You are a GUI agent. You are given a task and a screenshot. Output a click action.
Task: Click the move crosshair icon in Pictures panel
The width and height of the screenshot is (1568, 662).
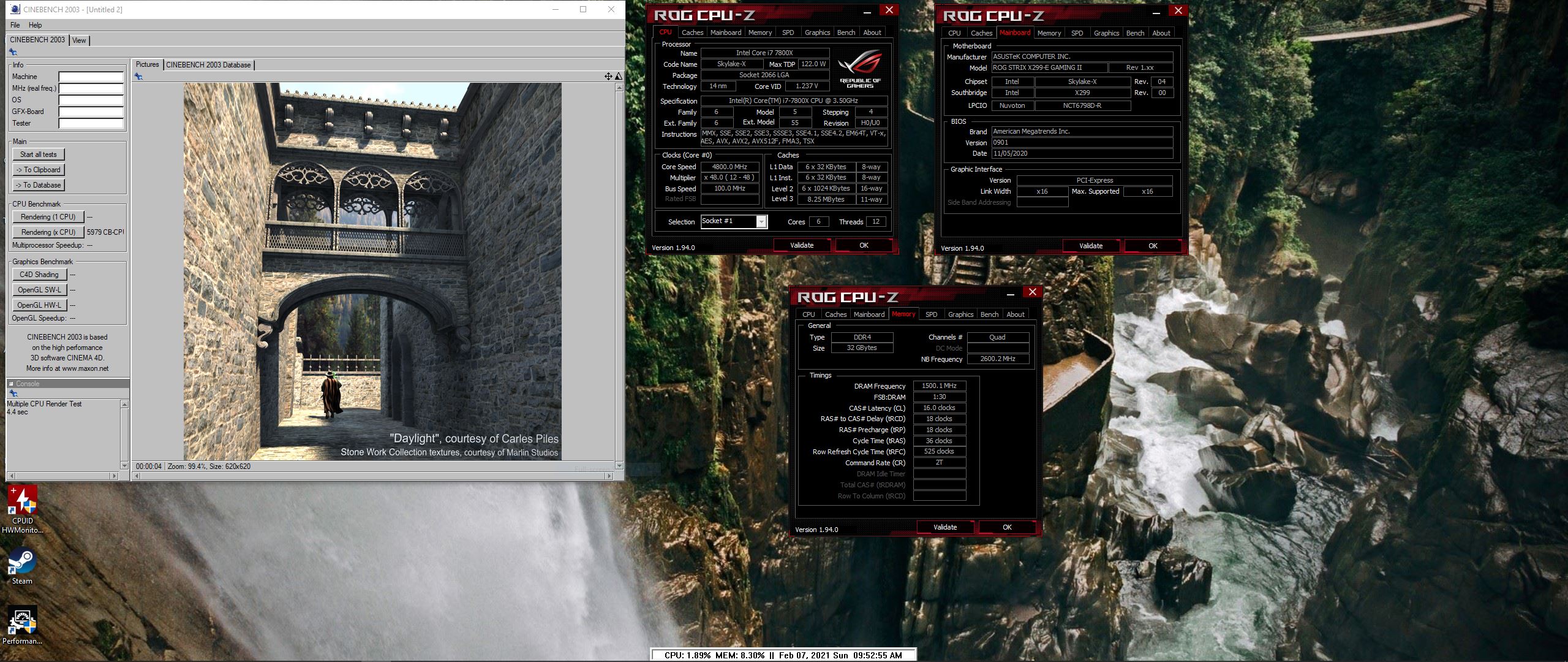pos(608,77)
